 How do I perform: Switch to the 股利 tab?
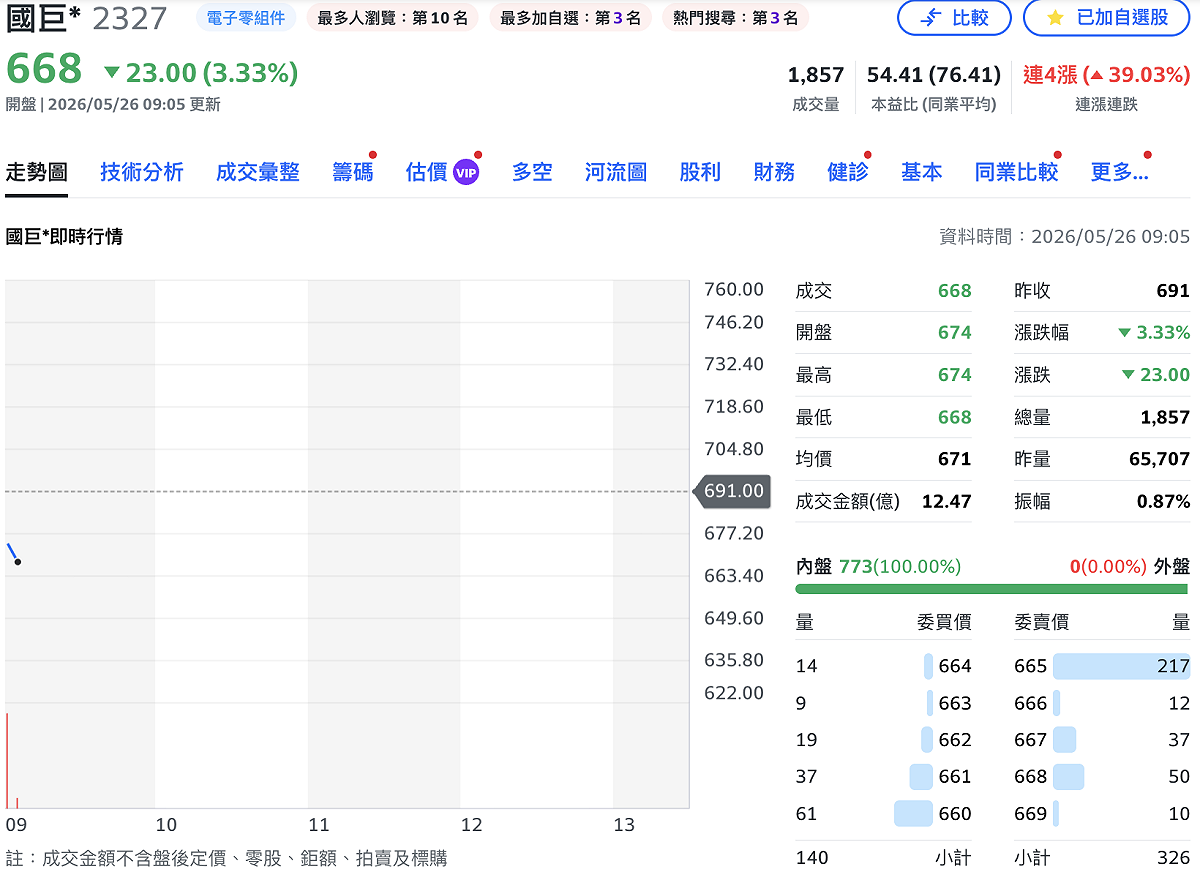[x=700, y=172]
